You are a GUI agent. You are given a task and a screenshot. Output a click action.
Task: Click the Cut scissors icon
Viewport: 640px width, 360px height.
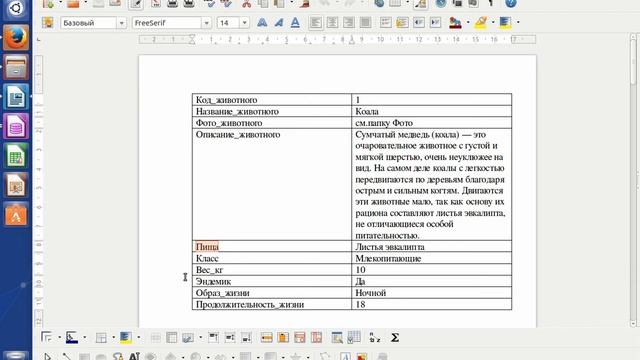(247, 4)
